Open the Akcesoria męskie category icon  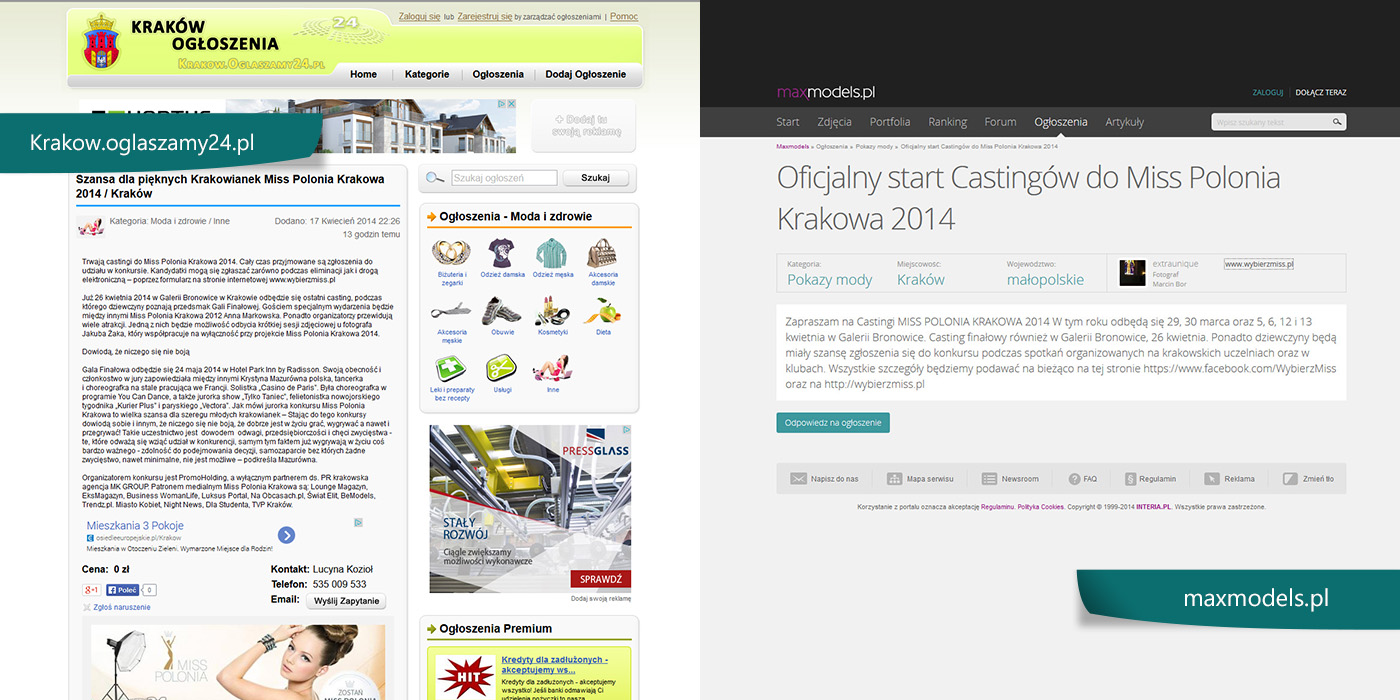pyautogui.click(x=451, y=311)
